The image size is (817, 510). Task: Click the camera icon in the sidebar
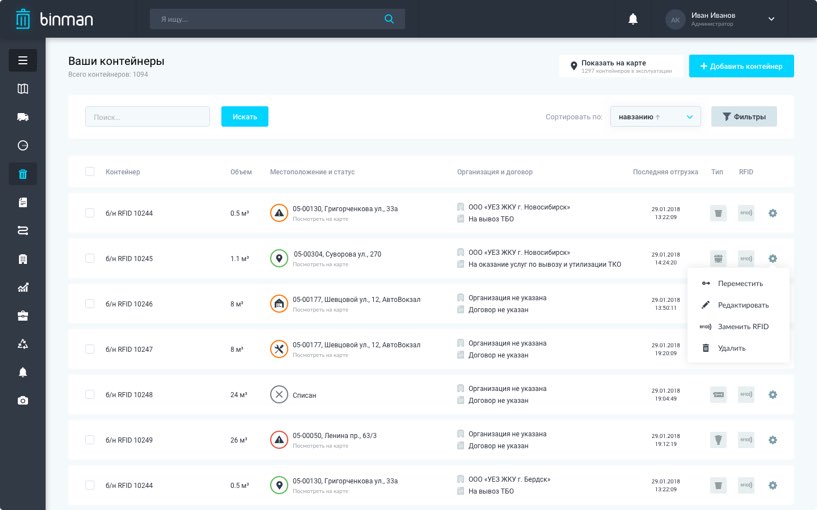pos(23,400)
